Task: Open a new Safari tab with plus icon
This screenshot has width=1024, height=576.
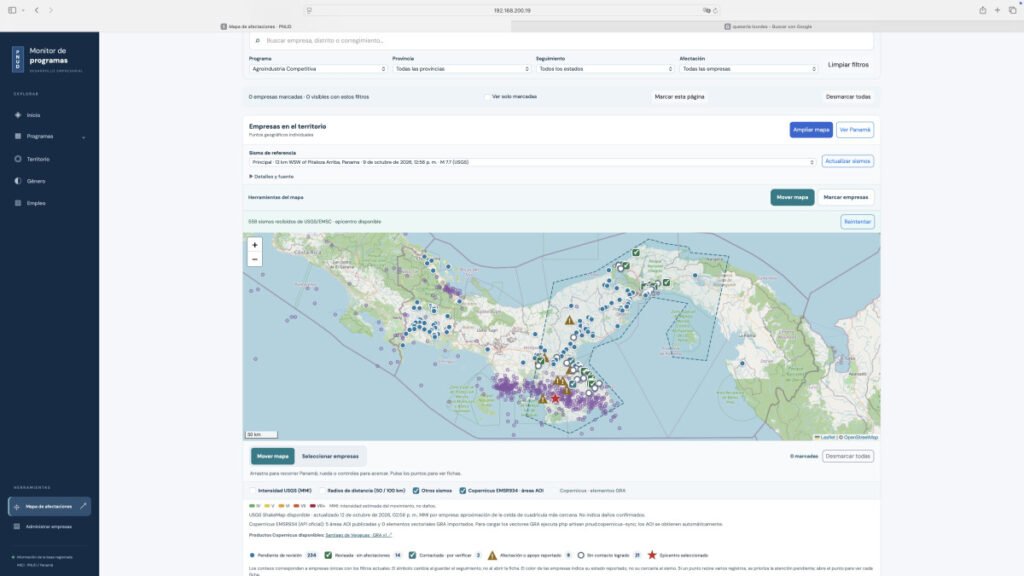Action: point(997,10)
